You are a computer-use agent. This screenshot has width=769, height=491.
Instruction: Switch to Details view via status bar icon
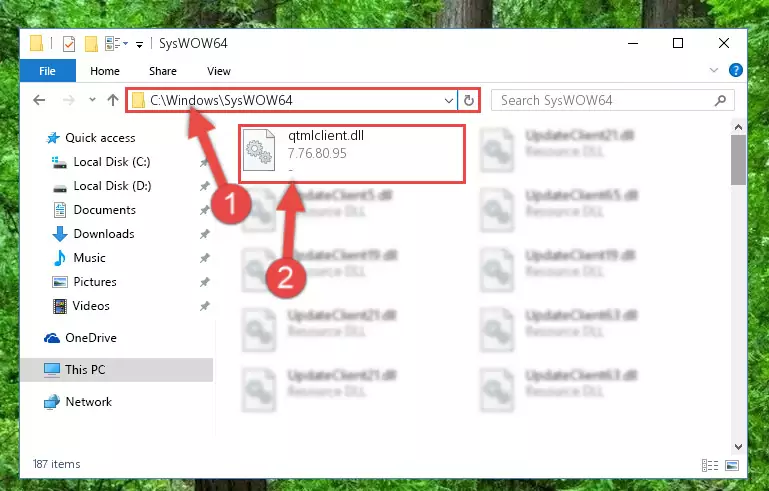[710, 465]
